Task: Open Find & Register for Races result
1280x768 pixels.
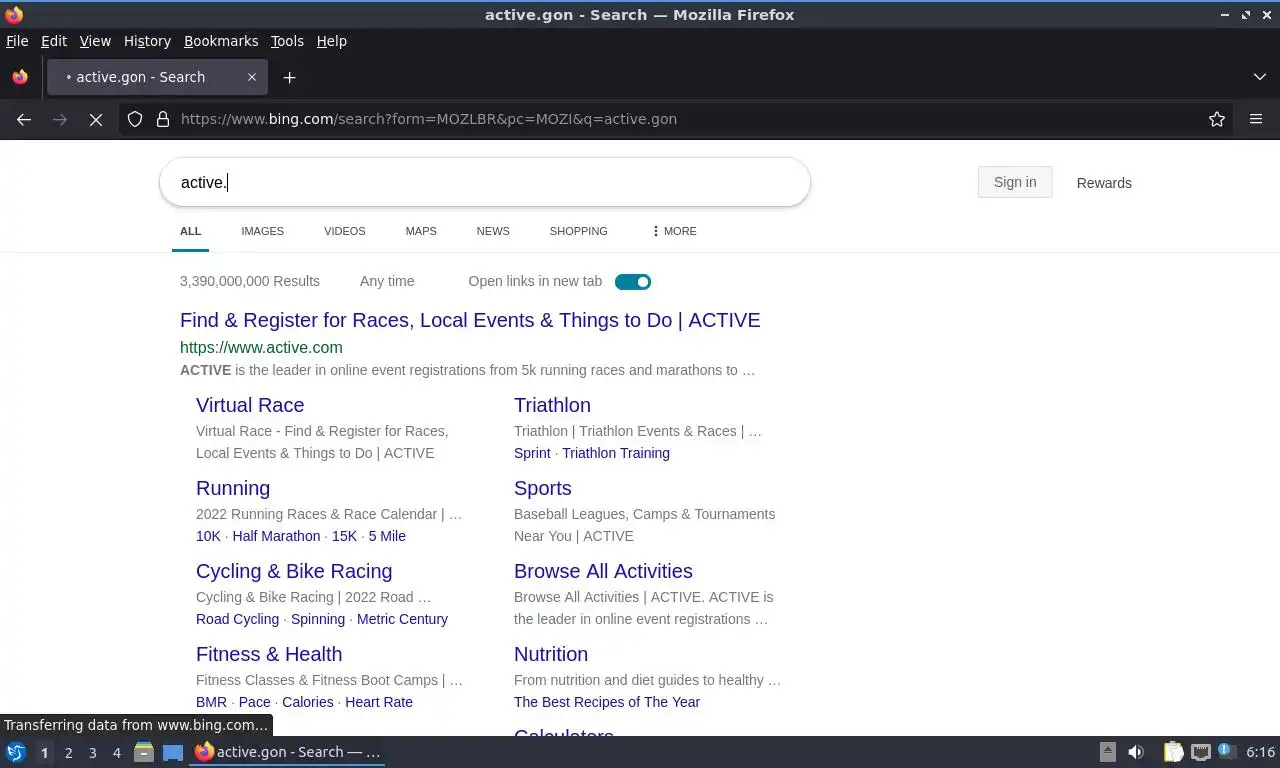Action: [470, 320]
